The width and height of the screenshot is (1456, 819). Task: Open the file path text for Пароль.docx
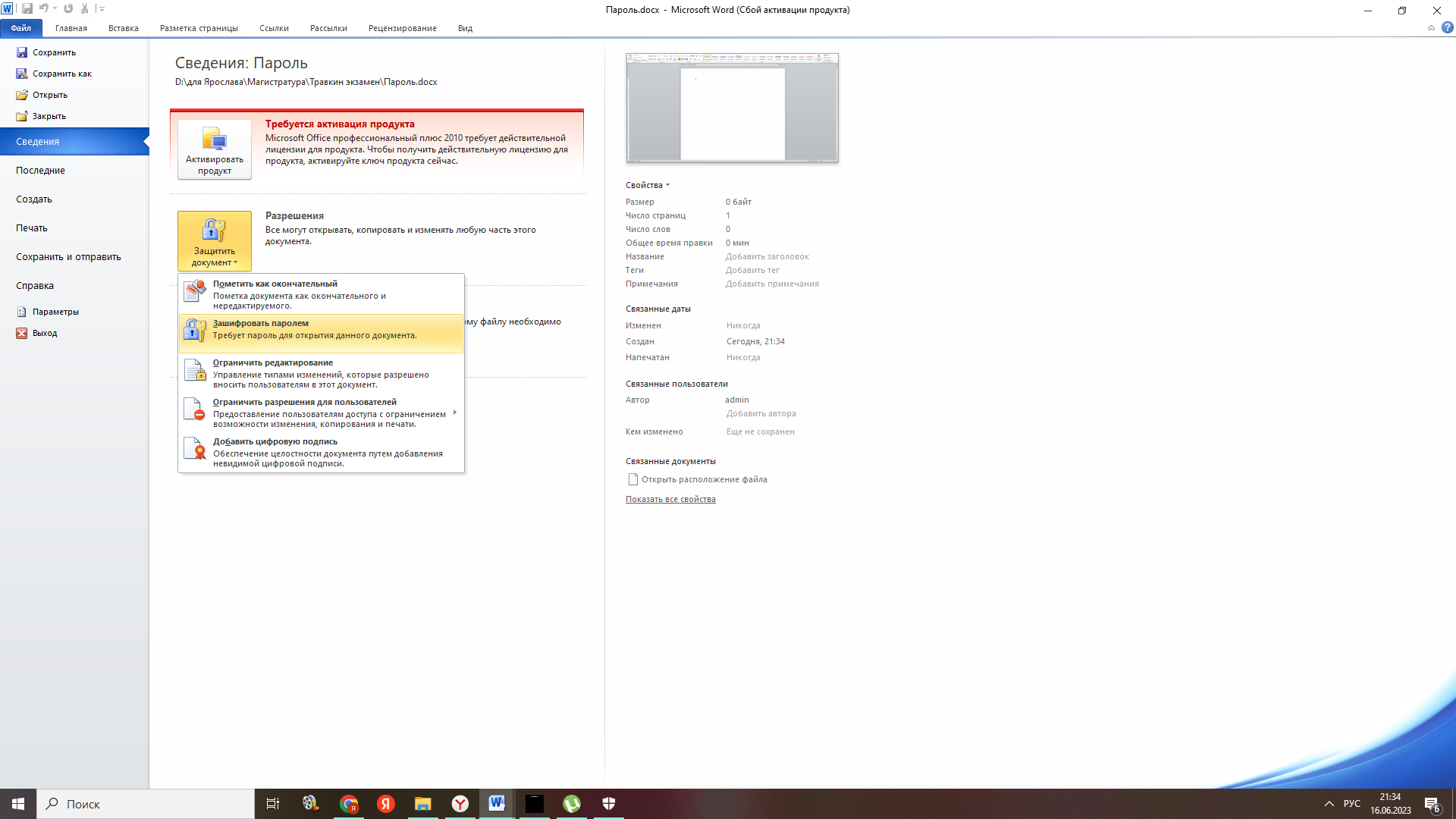(306, 82)
